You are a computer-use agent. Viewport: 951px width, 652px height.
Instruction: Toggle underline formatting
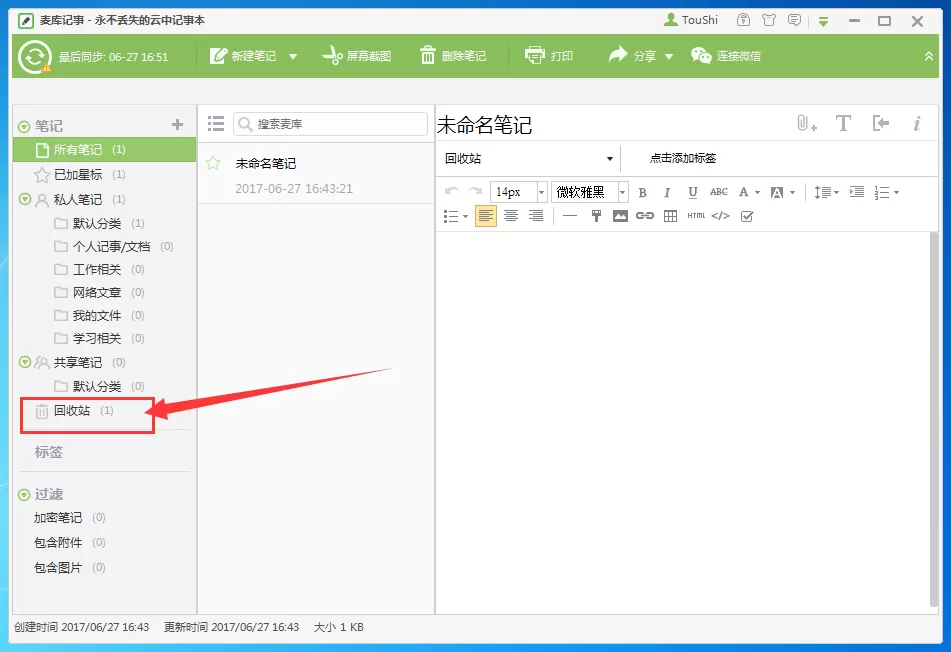693,193
